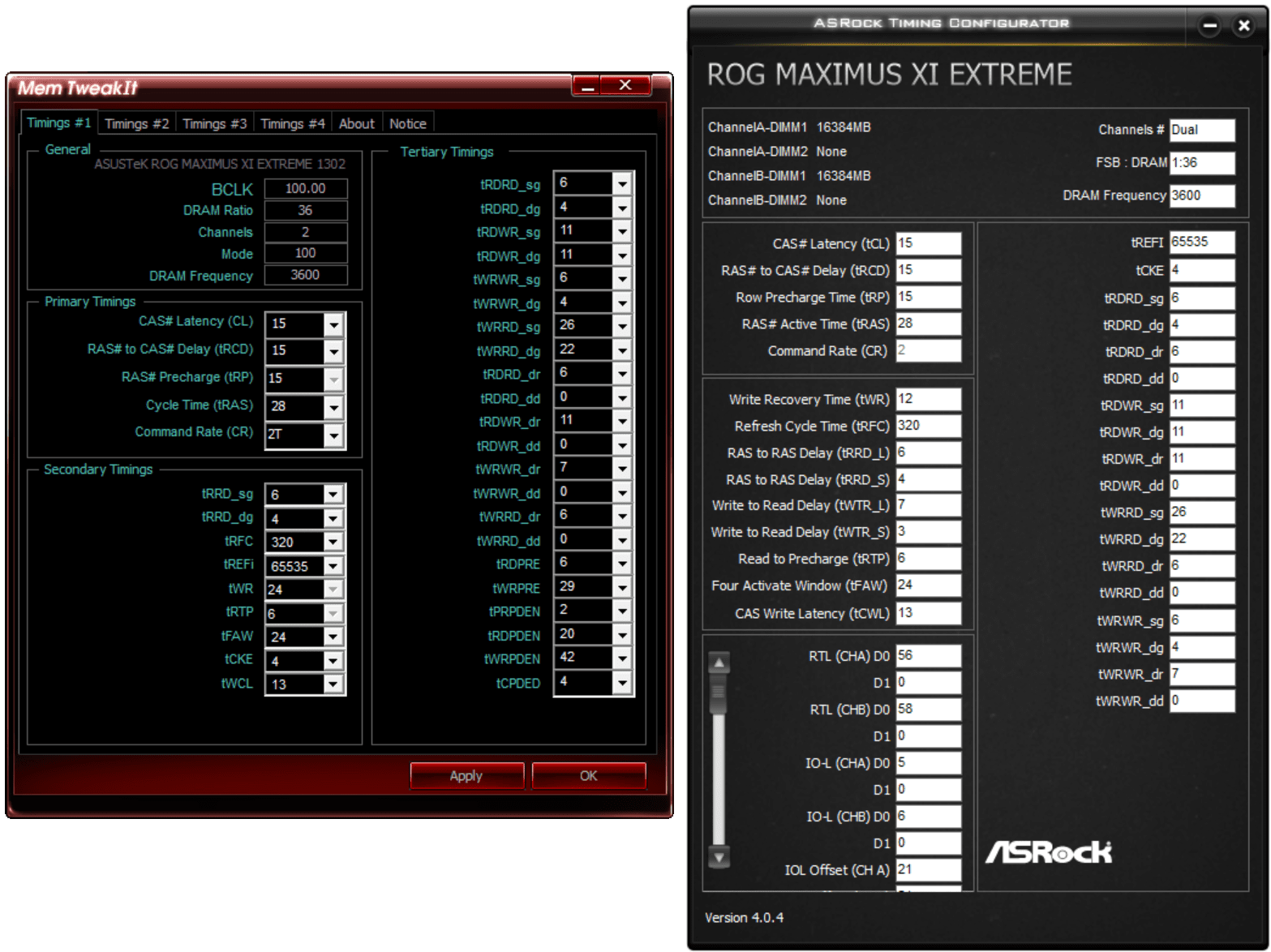Click the Apply button in MemTweakIt

(x=466, y=775)
